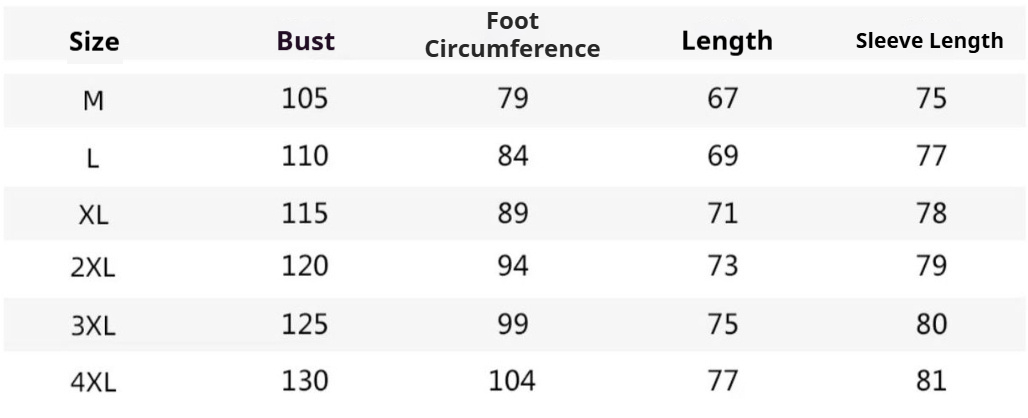Click foot circumference value 104
This screenshot has height=418, width=1028.
coord(512,381)
